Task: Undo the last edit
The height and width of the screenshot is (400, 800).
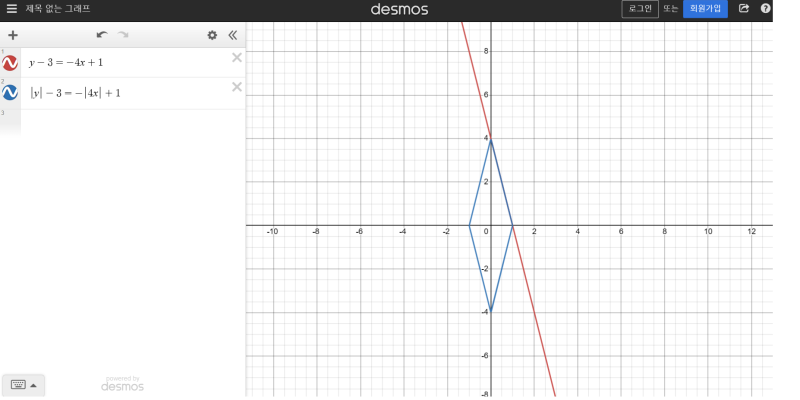Action: click(x=102, y=35)
